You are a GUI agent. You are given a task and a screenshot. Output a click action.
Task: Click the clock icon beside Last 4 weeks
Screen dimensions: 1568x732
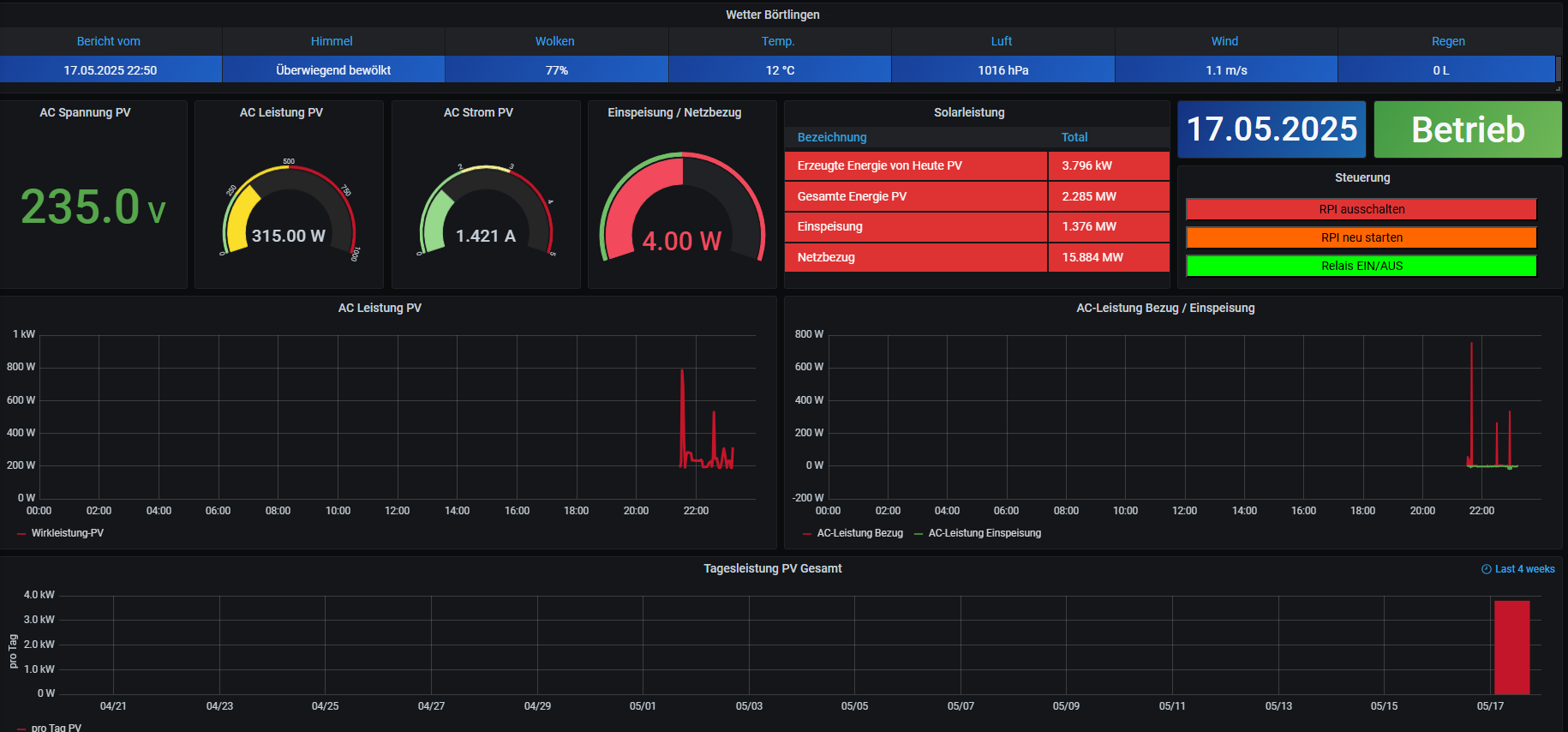point(1487,569)
